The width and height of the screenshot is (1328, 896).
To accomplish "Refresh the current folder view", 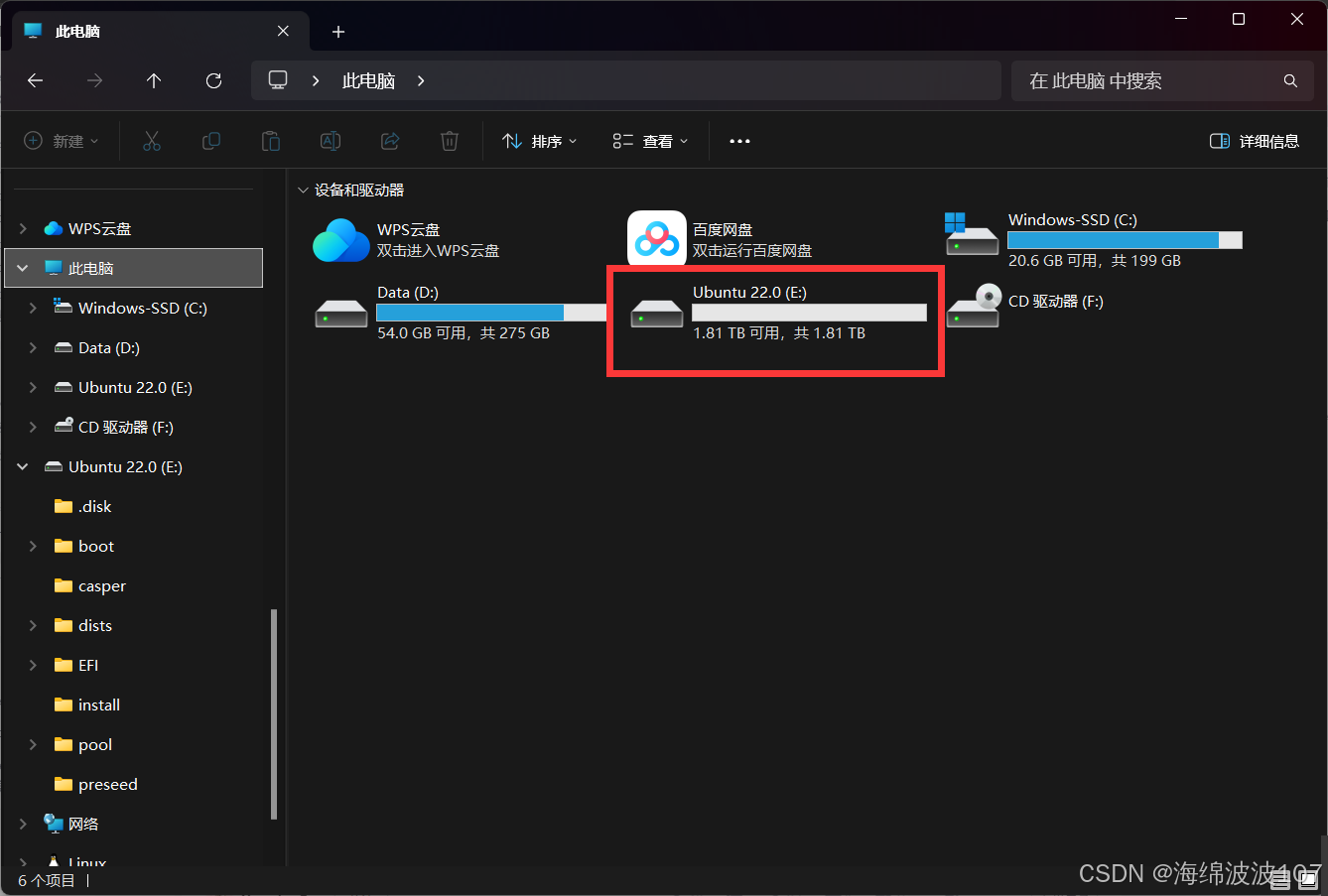I will (x=213, y=80).
